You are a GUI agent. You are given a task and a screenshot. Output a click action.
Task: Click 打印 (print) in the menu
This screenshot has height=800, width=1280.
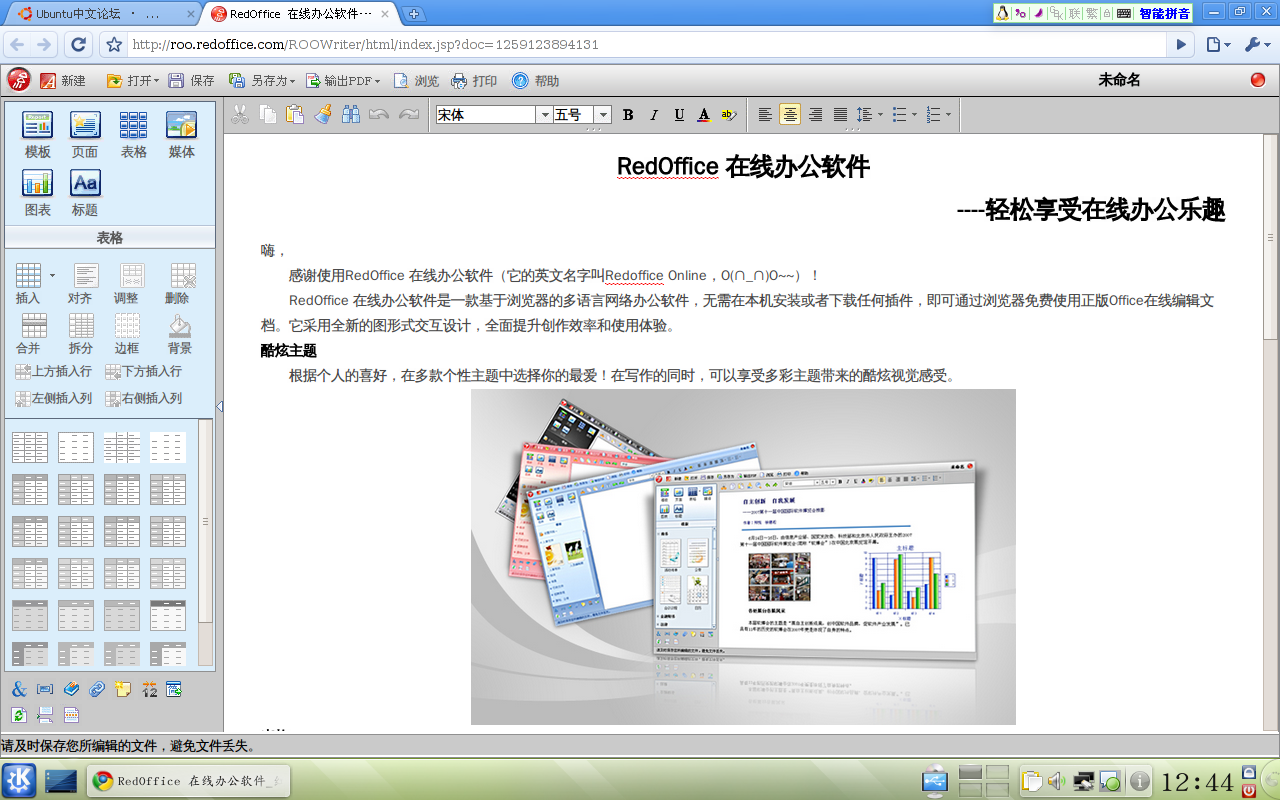coord(474,81)
